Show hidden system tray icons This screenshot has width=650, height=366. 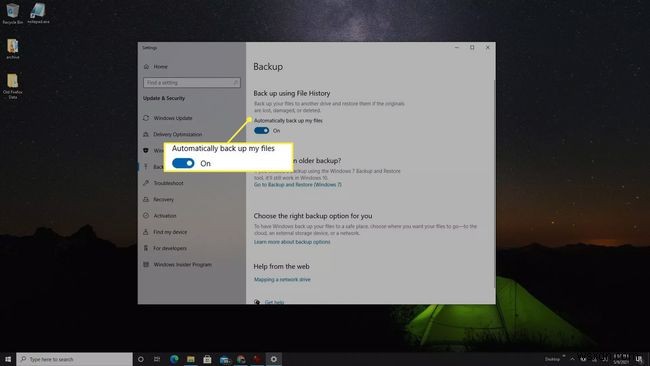click(x=572, y=359)
